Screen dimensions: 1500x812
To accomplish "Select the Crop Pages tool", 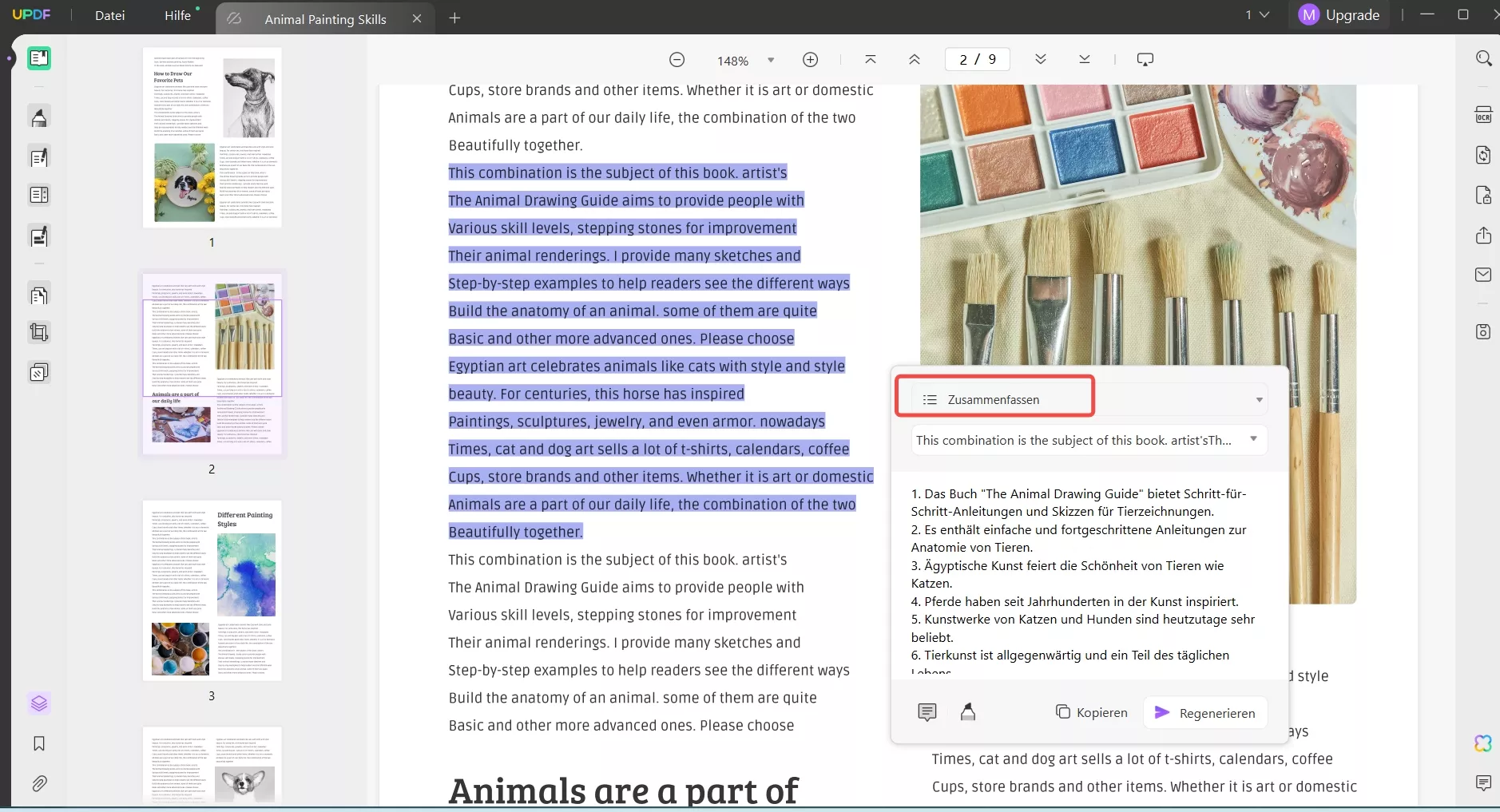I will [39, 332].
